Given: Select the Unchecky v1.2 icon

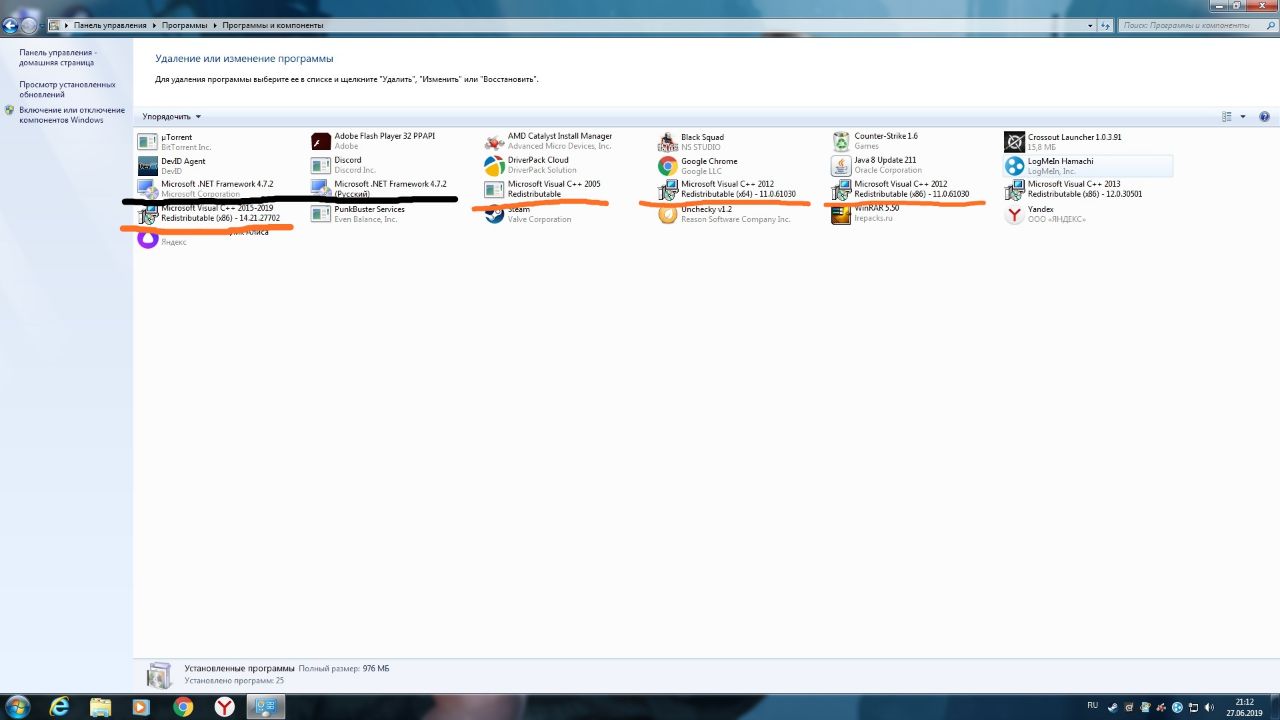Looking at the screenshot, I should tap(668, 214).
